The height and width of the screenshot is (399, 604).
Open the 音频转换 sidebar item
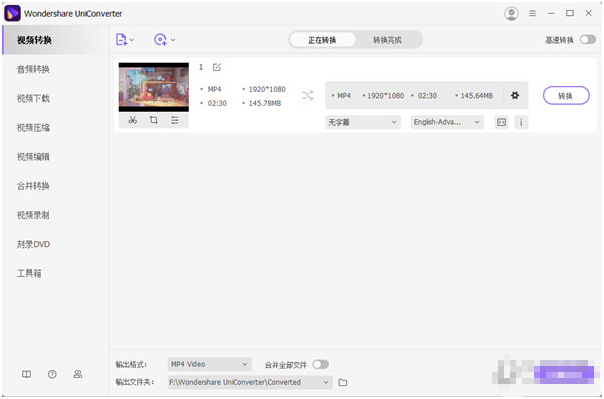tap(55, 69)
